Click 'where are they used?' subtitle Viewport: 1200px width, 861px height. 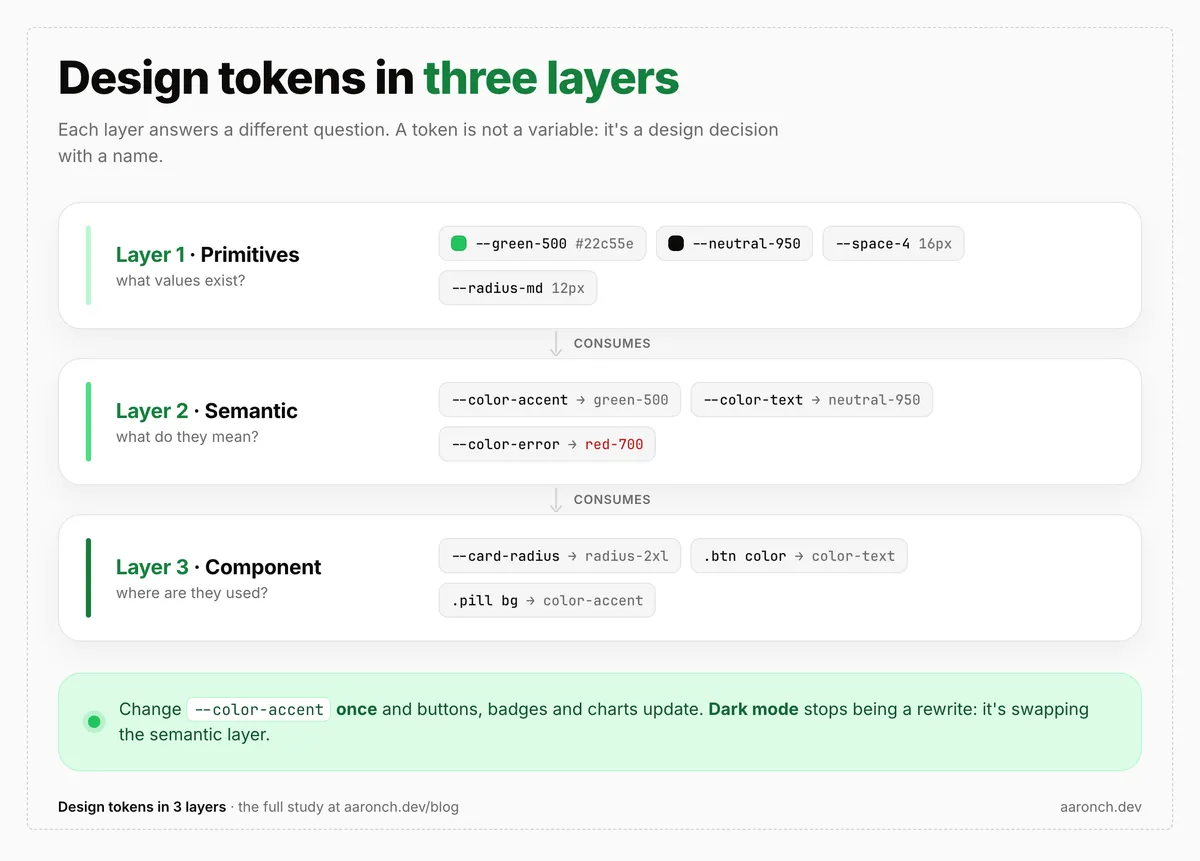(191, 592)
